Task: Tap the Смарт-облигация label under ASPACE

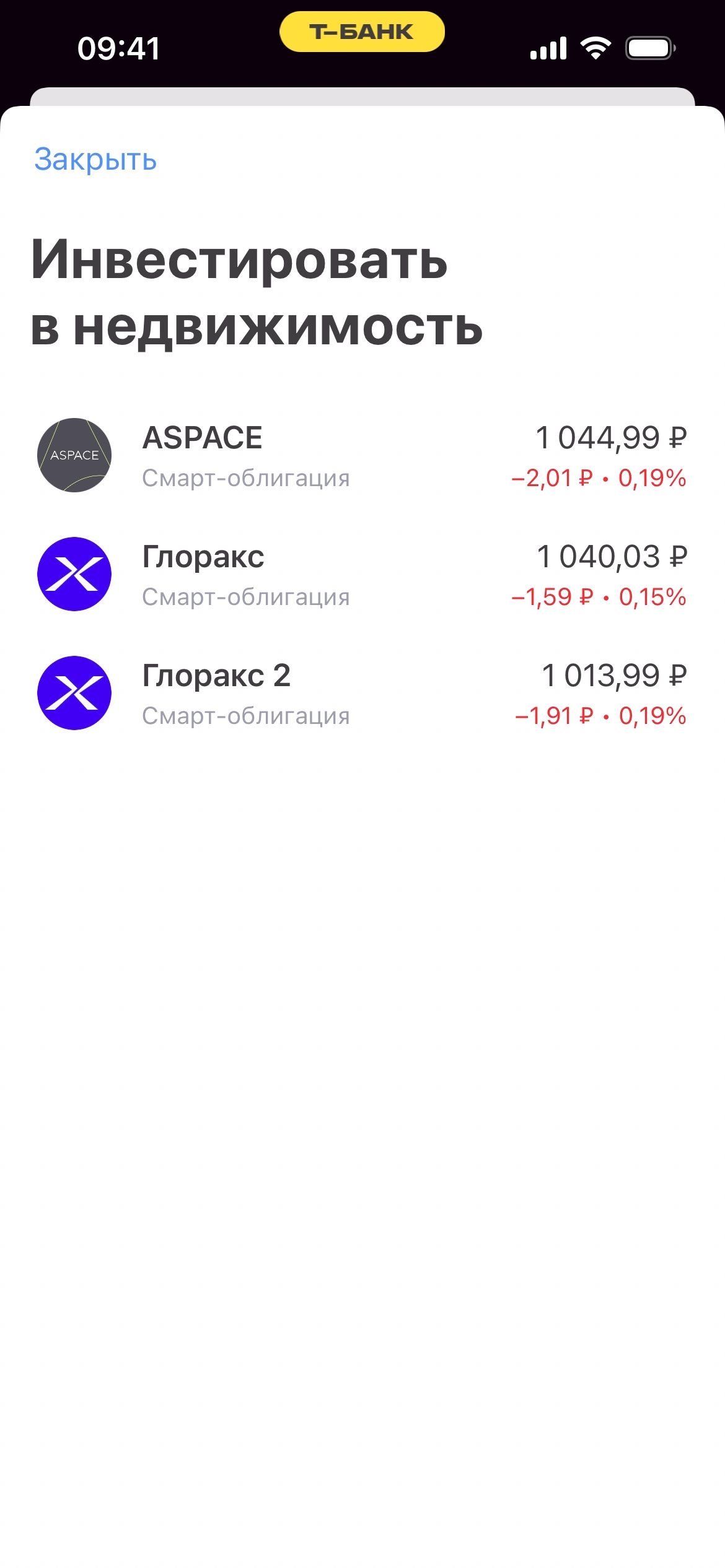Action: pyautogui.click(x=246, y=478)
